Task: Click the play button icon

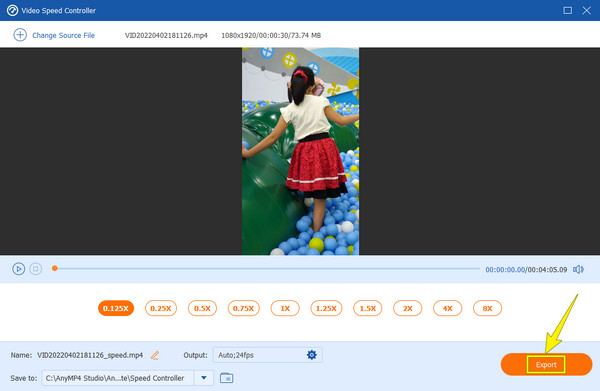Action: (x=18, y=269)
